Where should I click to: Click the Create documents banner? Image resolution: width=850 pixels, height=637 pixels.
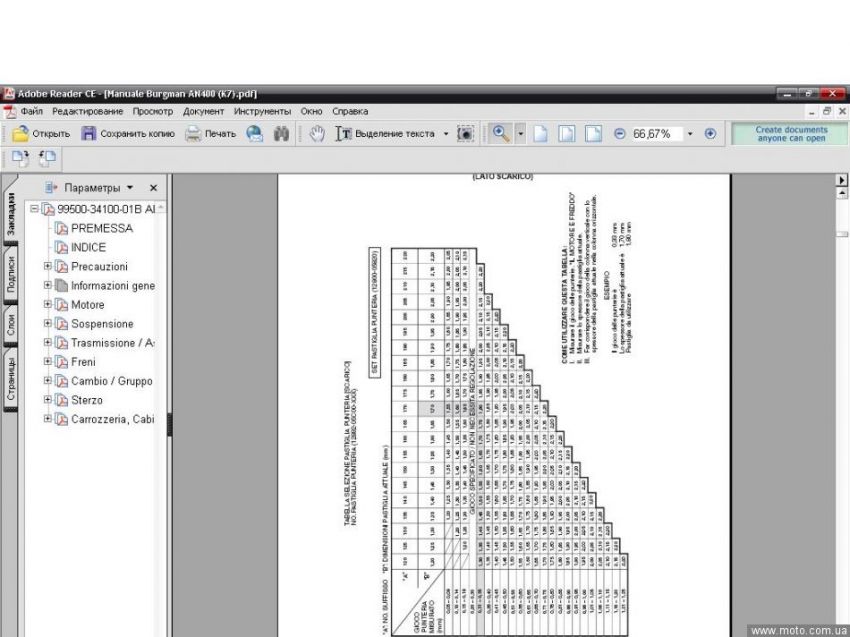(790, 134)
